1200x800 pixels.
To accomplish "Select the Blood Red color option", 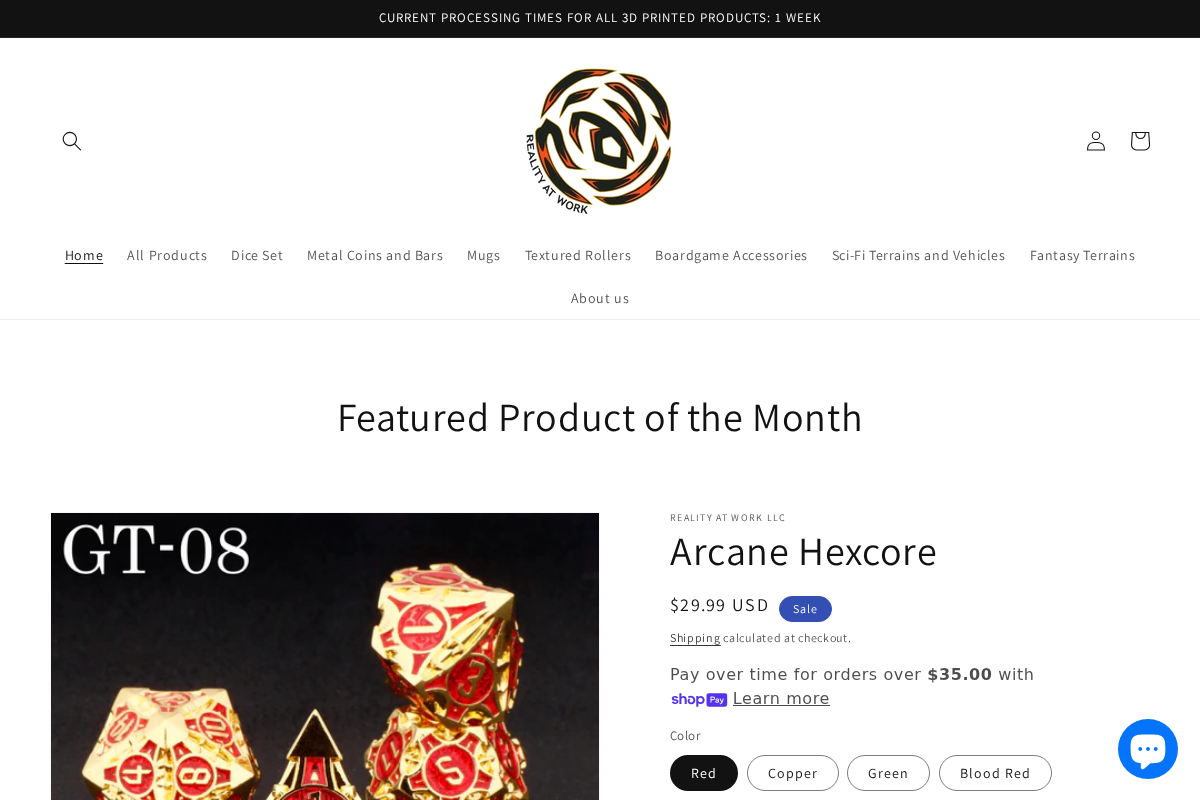I will [995, 773].
